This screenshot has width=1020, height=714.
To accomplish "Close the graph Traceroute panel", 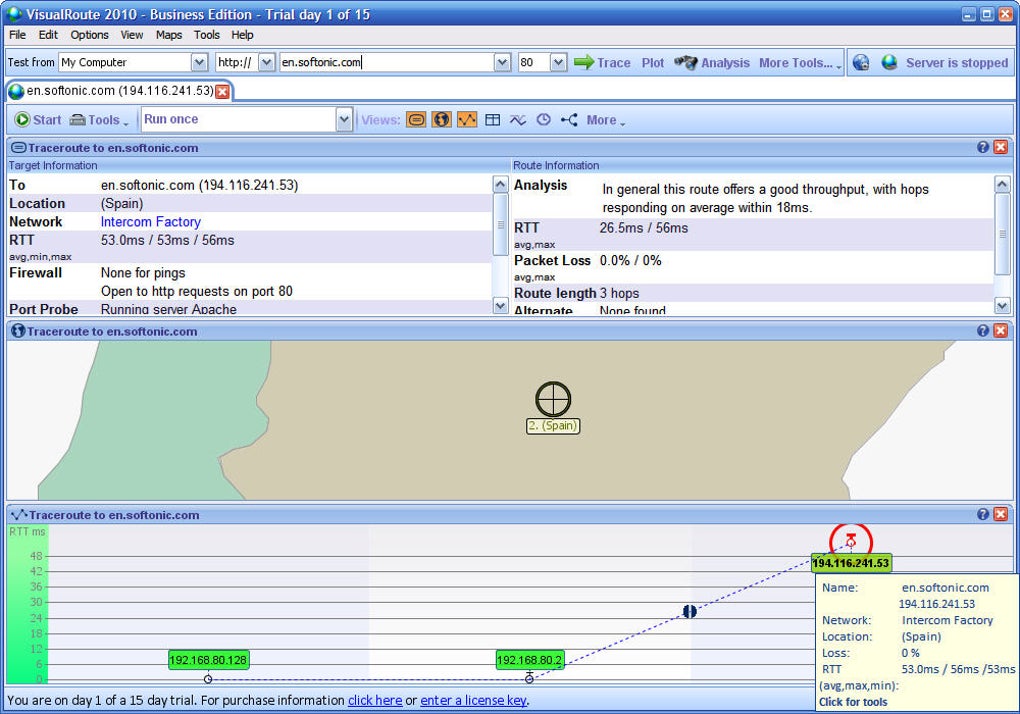I will click(1001, 514).
